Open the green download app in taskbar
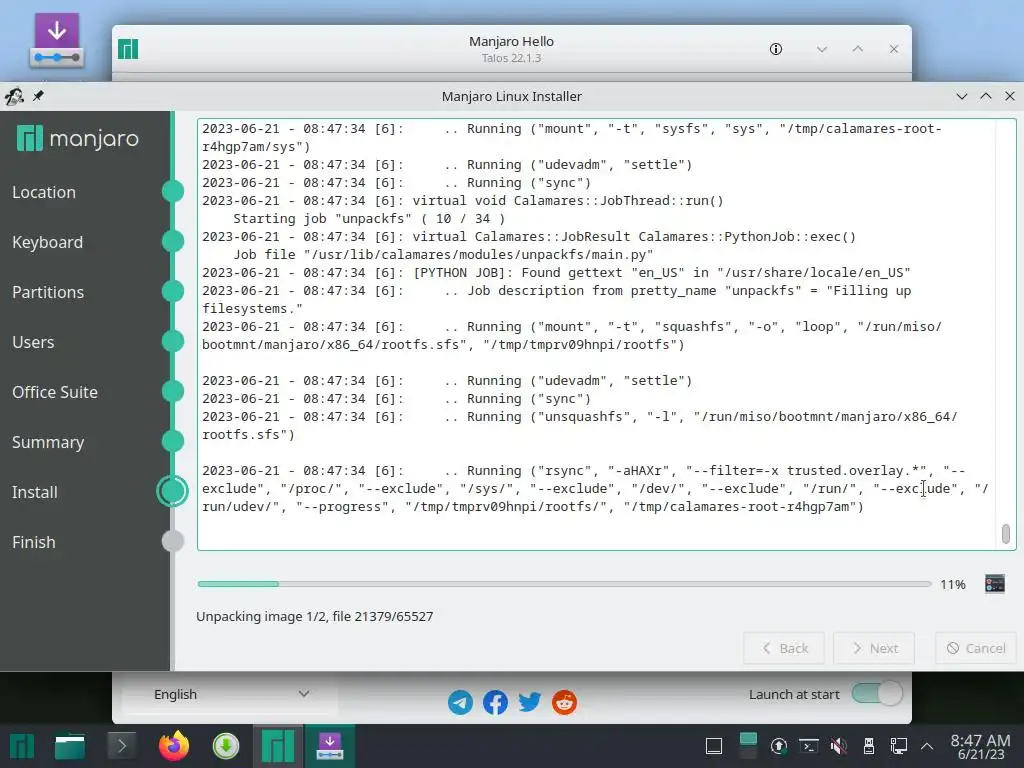Image resolution: width=1024 pixels, height=768 pixels. pos(226,746)
